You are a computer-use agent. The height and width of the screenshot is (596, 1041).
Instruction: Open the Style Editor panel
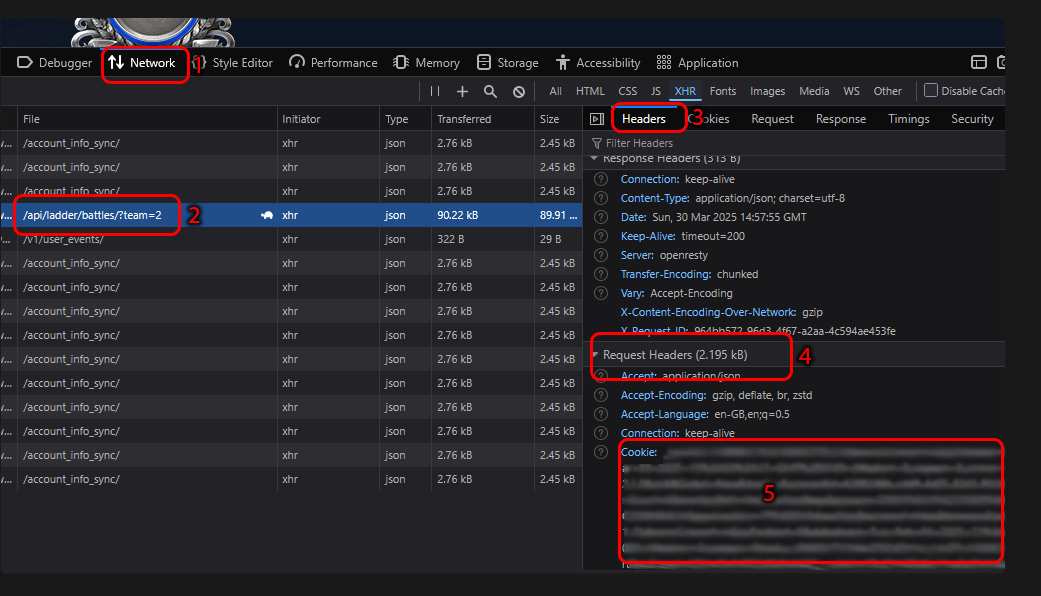point(234,62)
